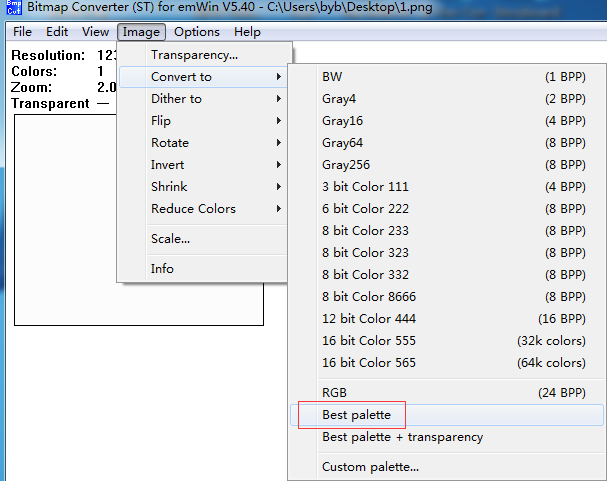Expand the Dither to submenu

[x=204, y=99]
